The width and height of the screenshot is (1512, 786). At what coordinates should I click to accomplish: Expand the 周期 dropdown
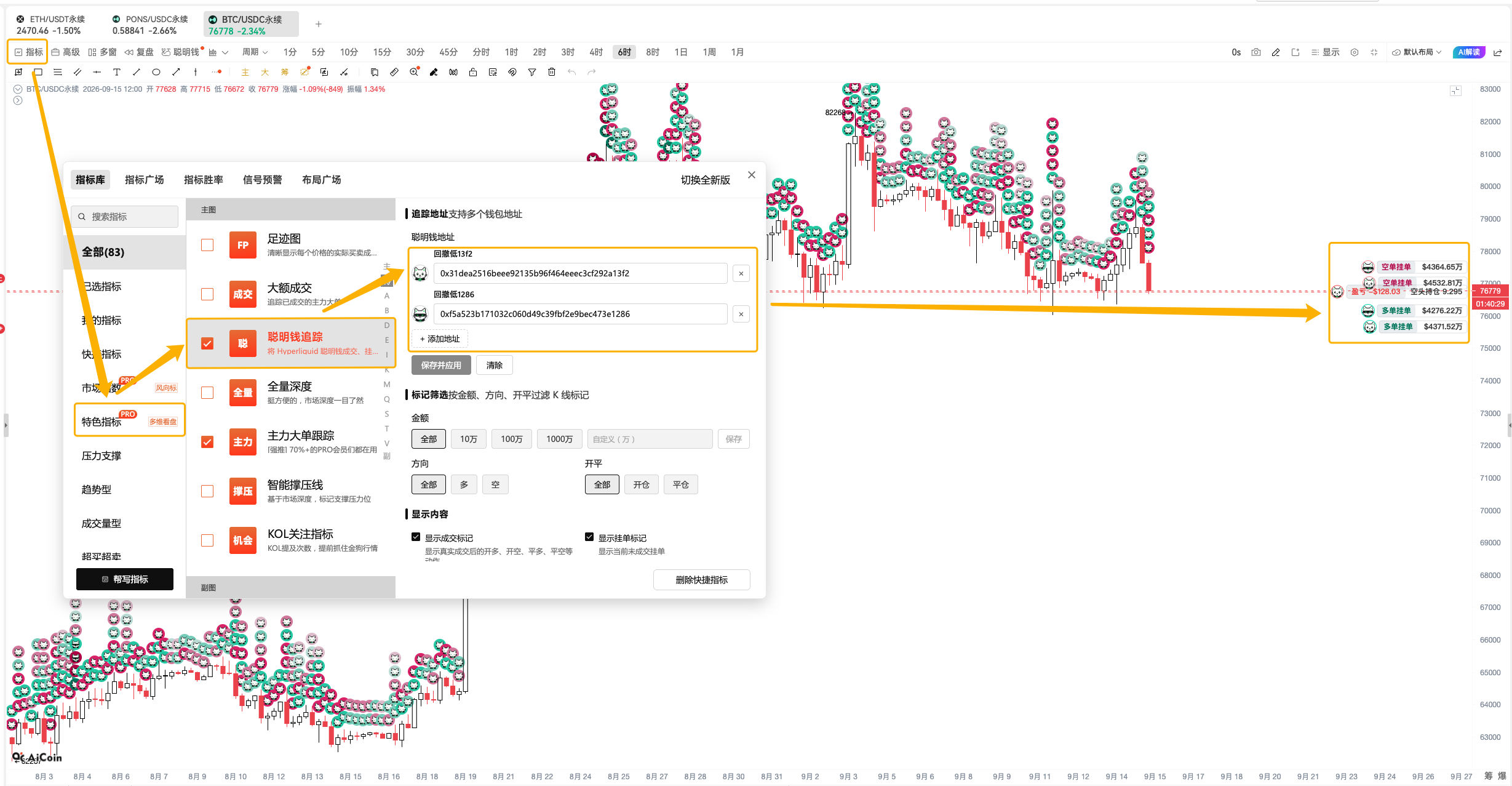point(255,52)
